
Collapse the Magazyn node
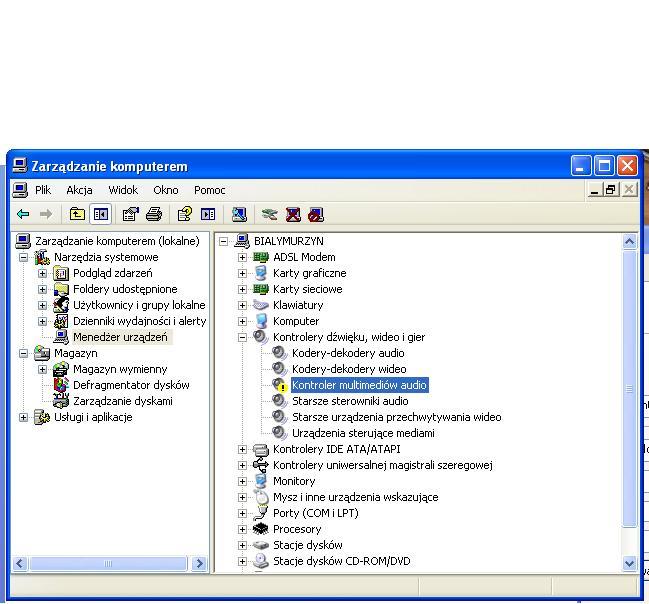[x=24, y=353]
